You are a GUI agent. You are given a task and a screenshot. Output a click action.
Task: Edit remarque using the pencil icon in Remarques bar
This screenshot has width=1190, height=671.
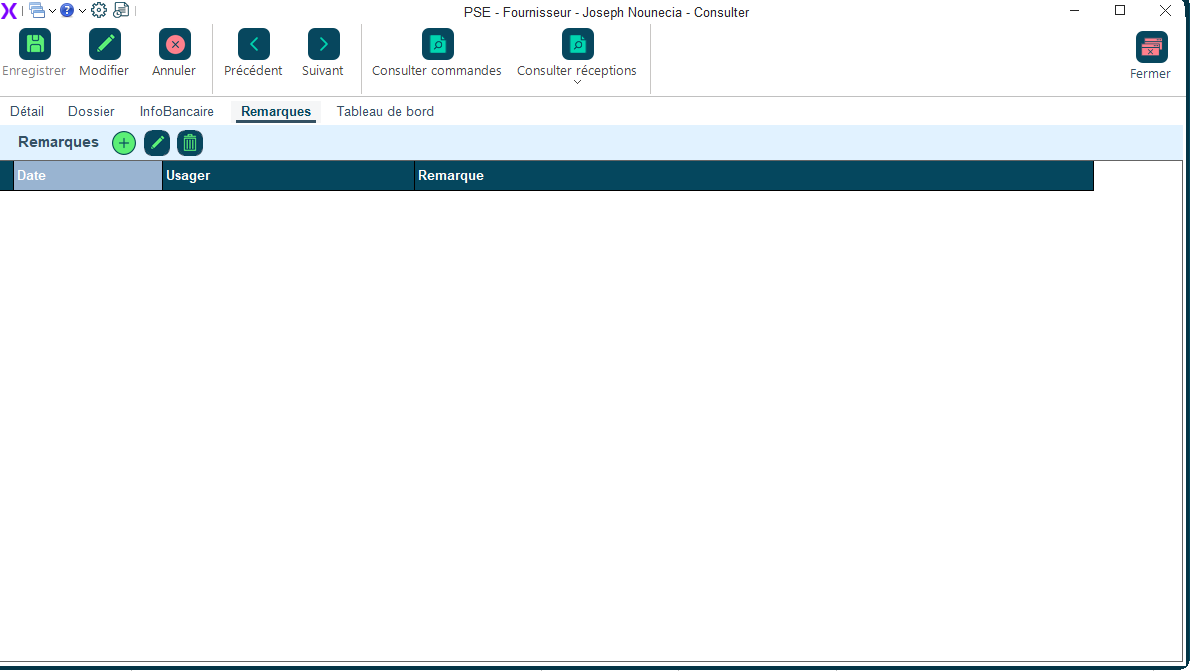coord(157,143)
